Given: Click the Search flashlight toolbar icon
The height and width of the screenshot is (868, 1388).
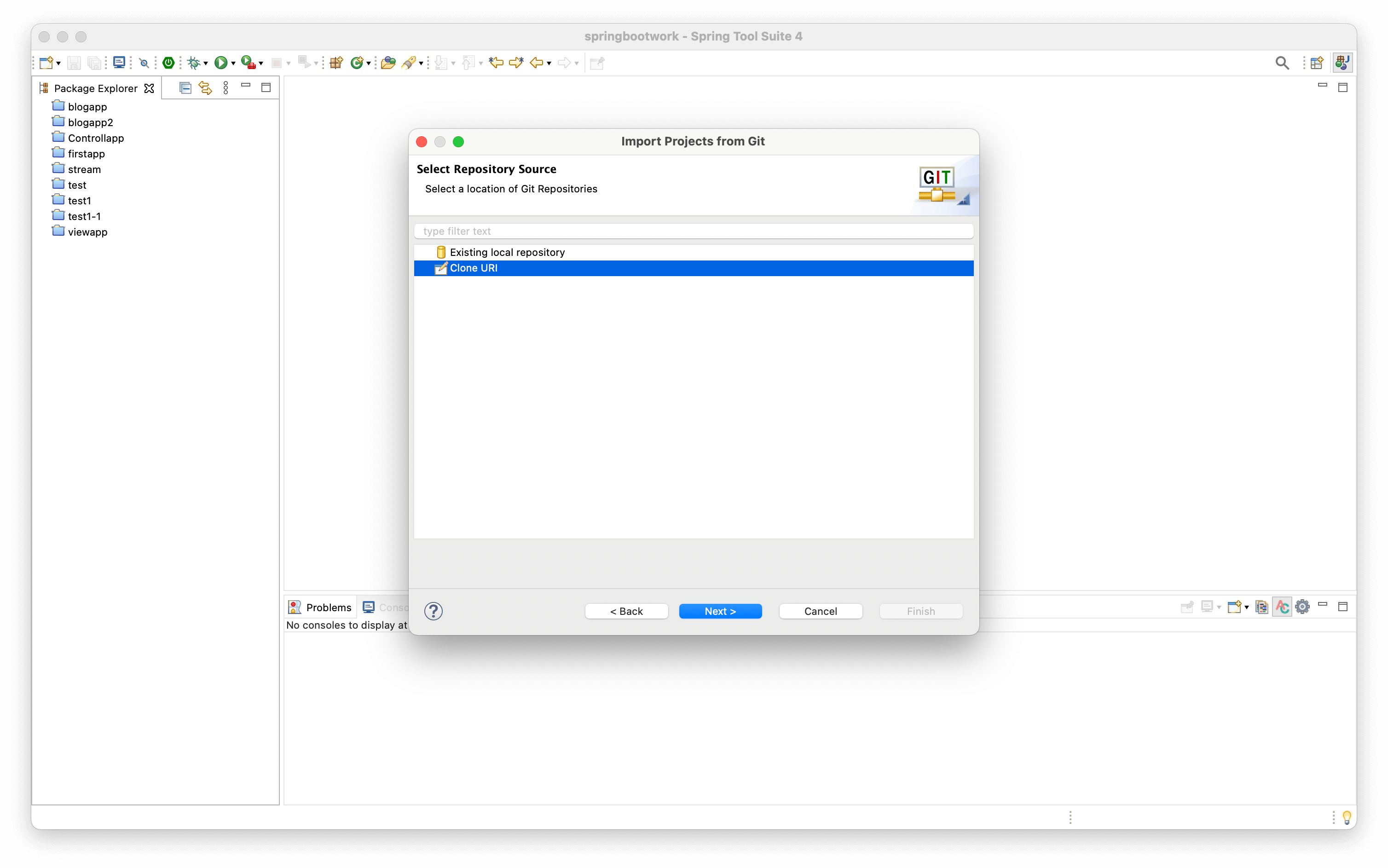Looking at the screenshot, I should (x=409, y=63).
